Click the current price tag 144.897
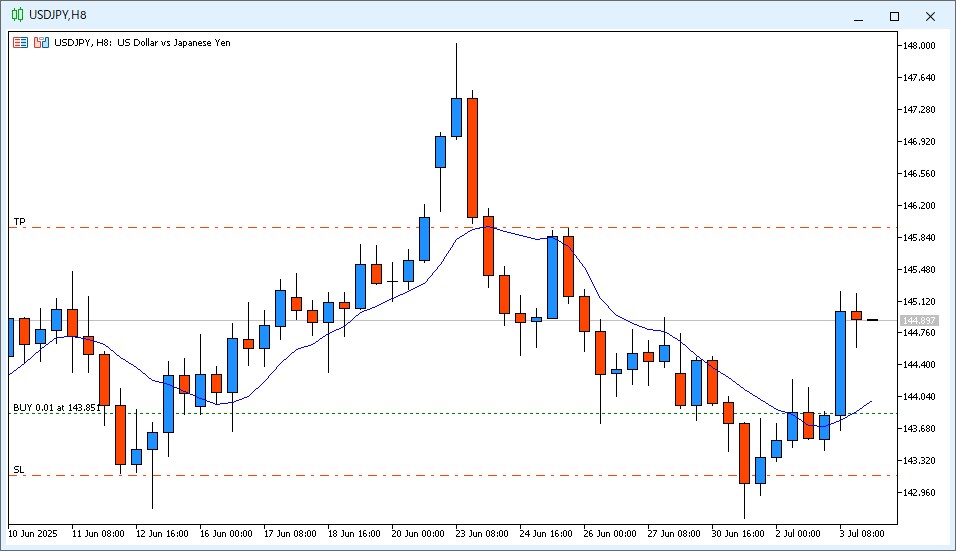The image size is (956, 551). point(919,321)
